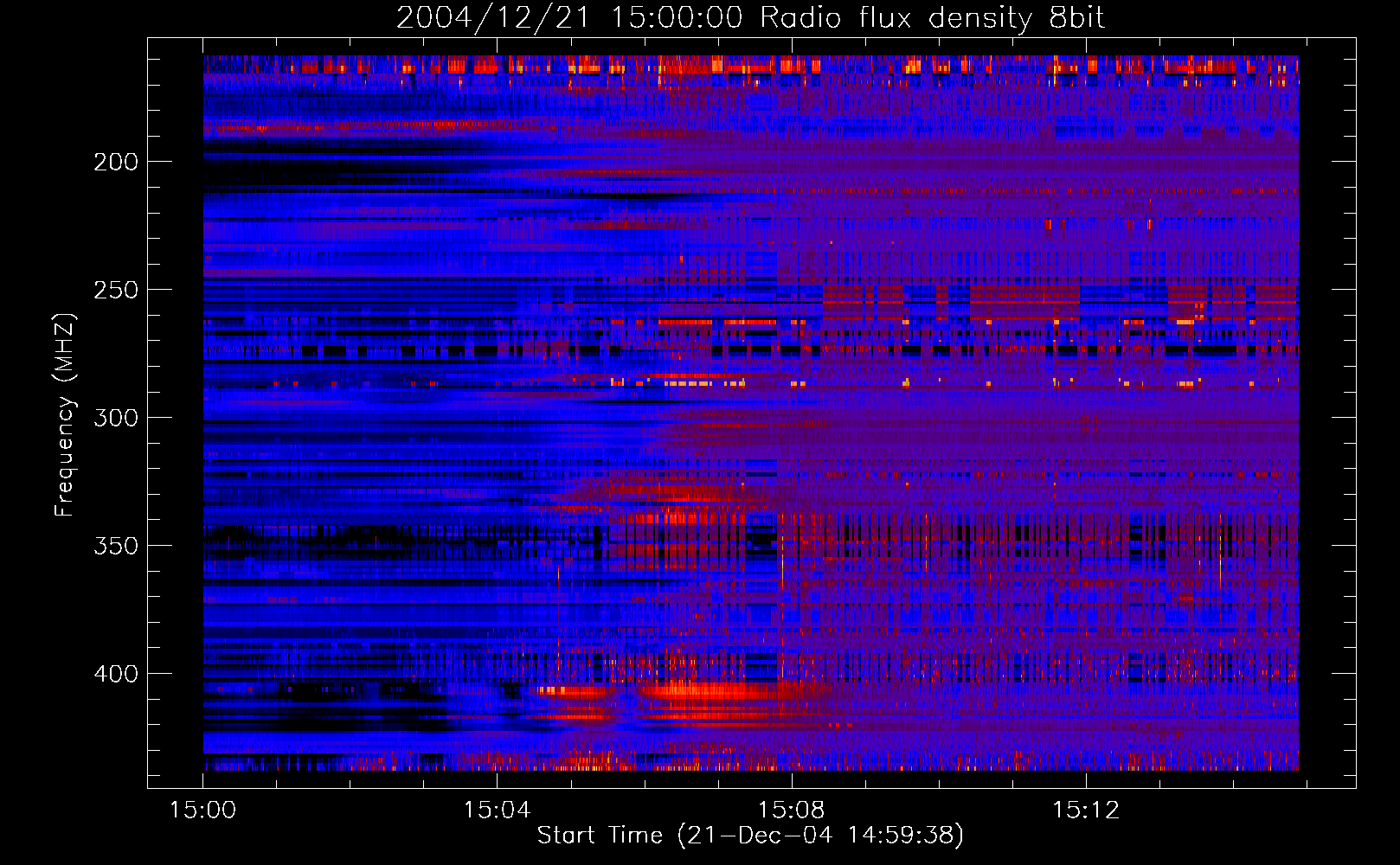Click the 15:12 time tick label
Viewport: 1400px width, 865px height.
click(1085, 811)
